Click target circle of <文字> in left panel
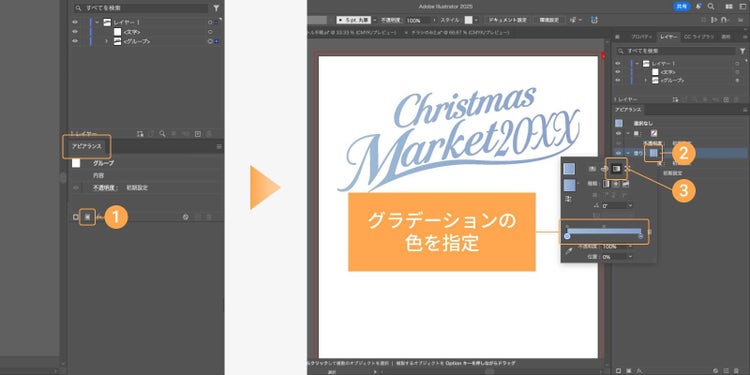This screenshot has width=750, height=375. click(x=210, y=32)
